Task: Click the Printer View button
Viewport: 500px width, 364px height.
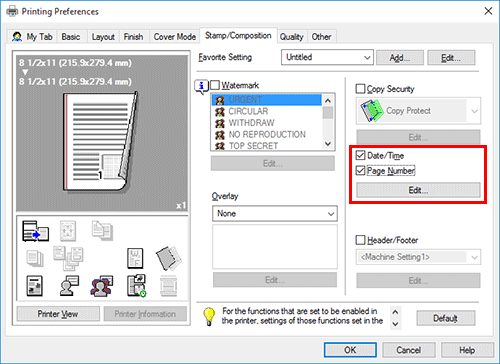Action: 58,314
